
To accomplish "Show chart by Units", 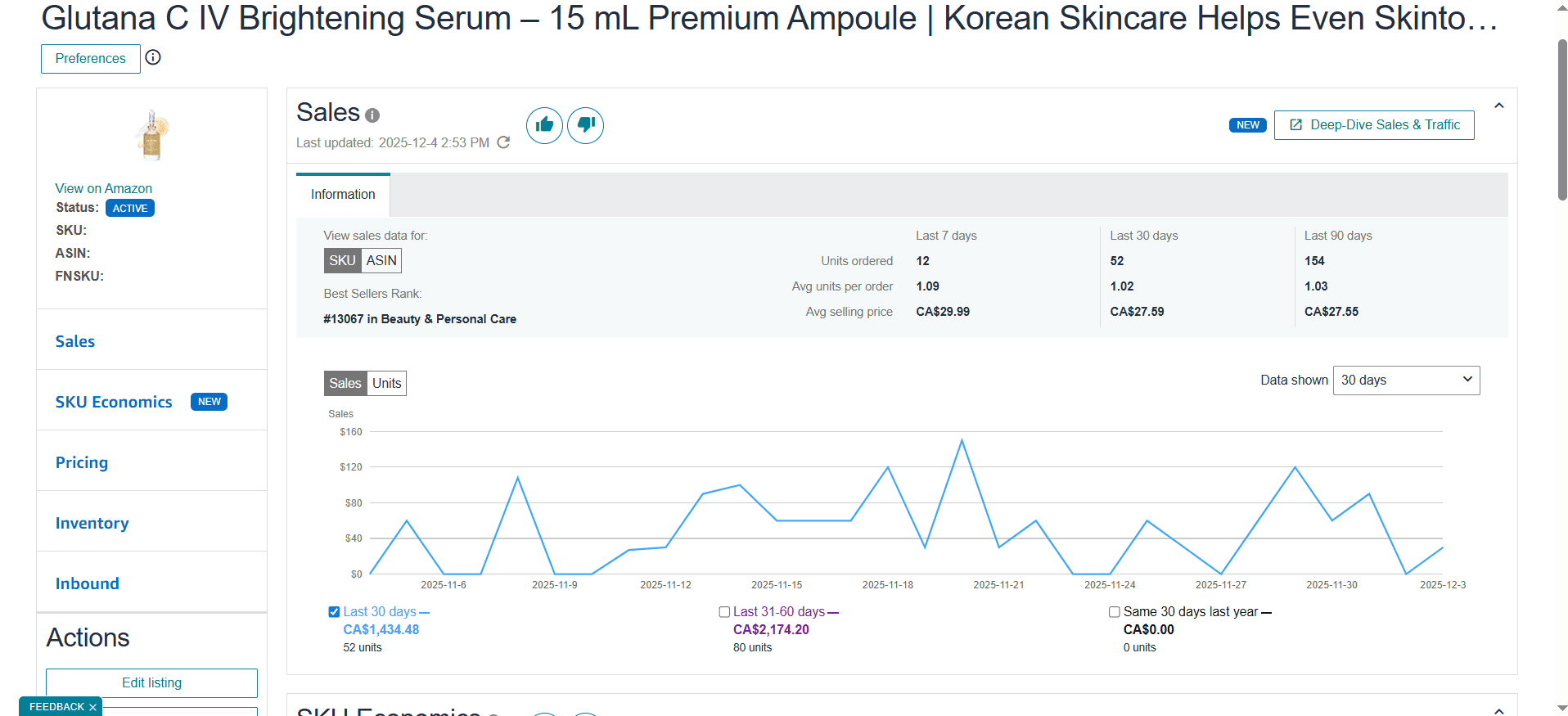I will [x=387, y=383].
